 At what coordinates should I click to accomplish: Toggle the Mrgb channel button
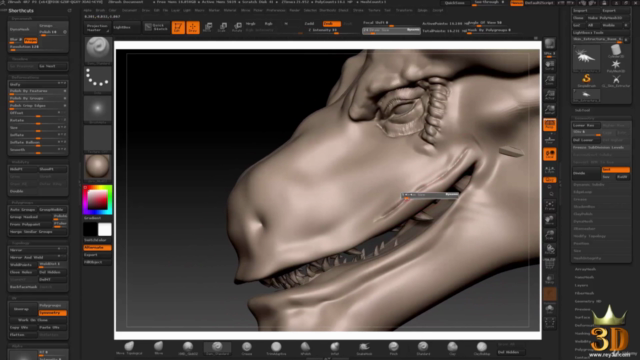click(251, 24)
